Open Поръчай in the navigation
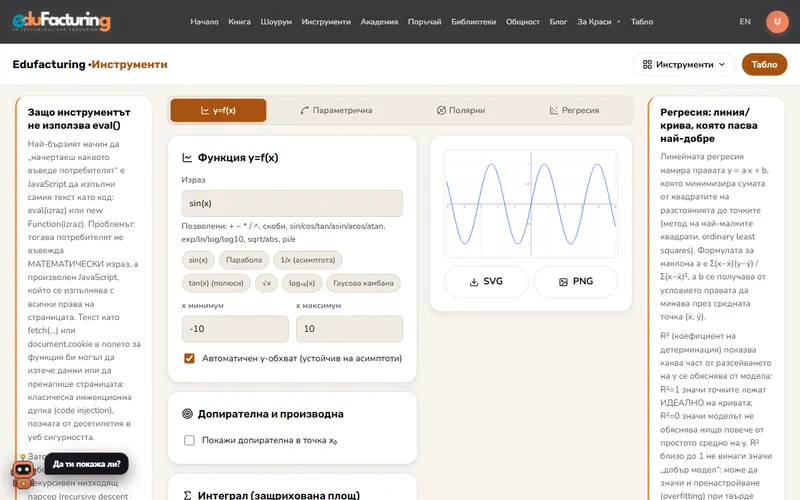Screen dimensions: 800x500 (424, 21)
